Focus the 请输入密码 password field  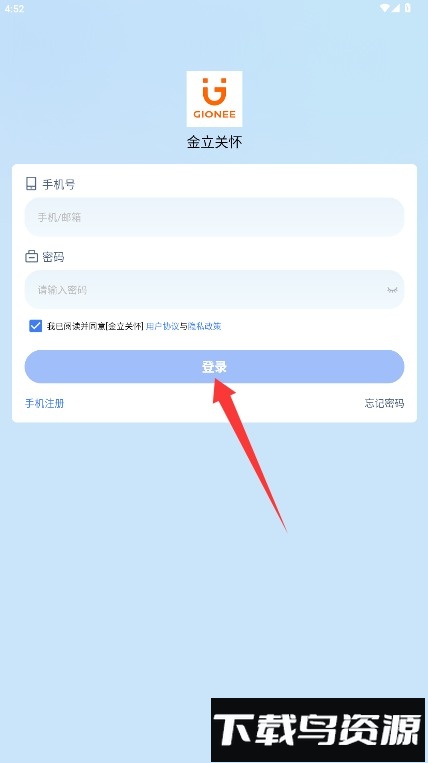pyautogui.click(x=214, y=290)
